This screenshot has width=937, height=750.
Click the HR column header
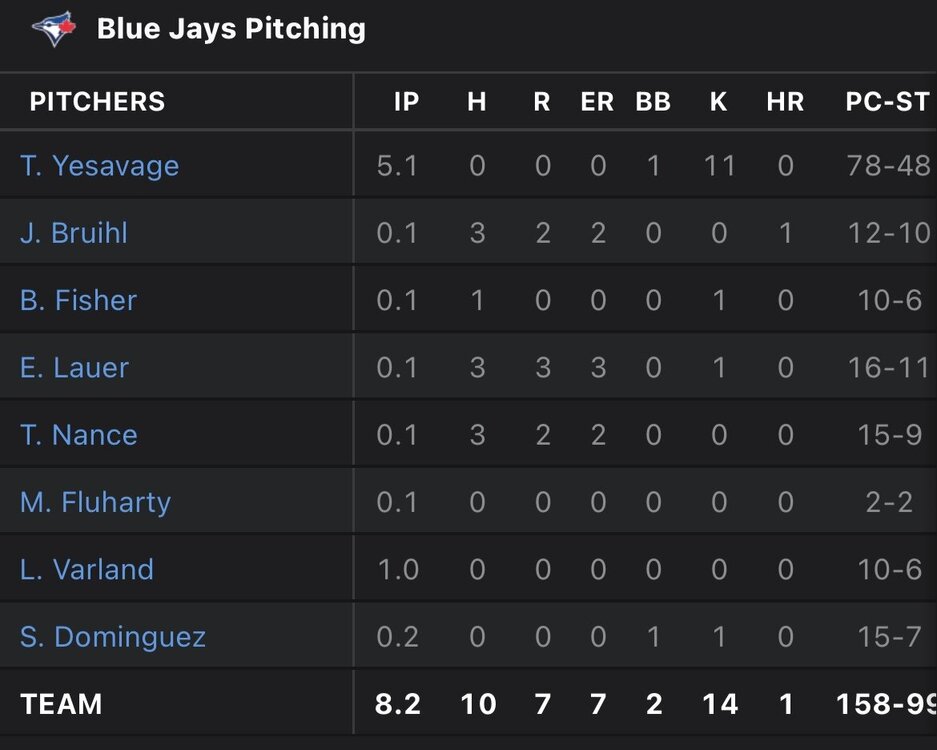[x=785, y=101]
